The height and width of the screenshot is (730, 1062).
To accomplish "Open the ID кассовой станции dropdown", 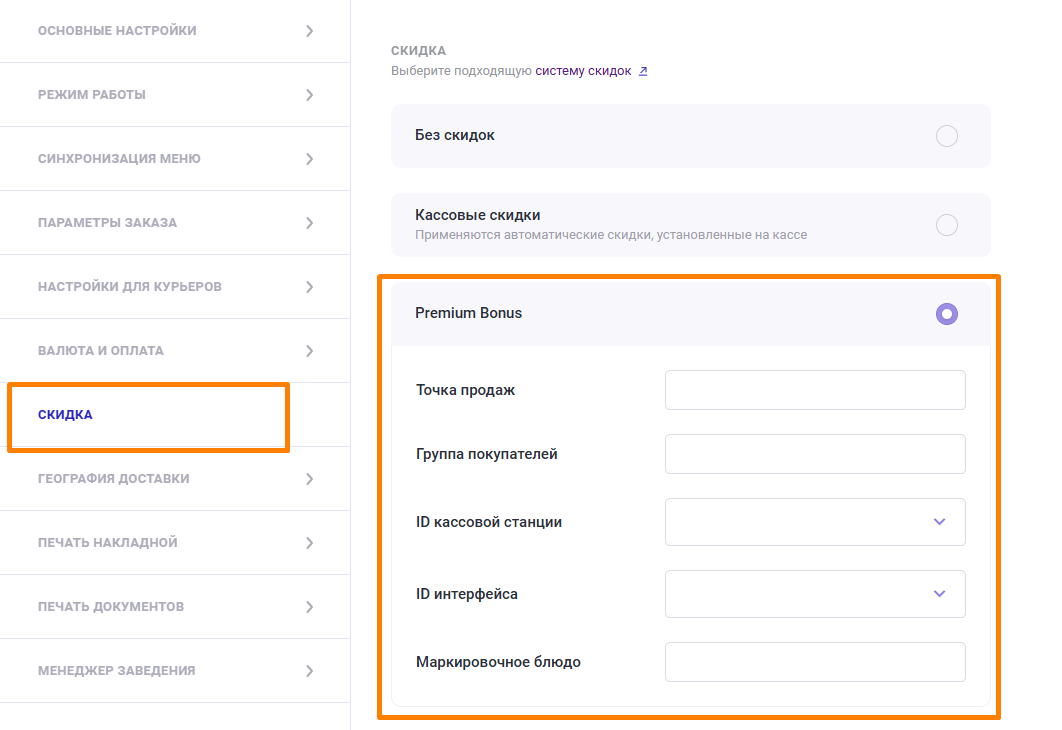I will [815, 522].
